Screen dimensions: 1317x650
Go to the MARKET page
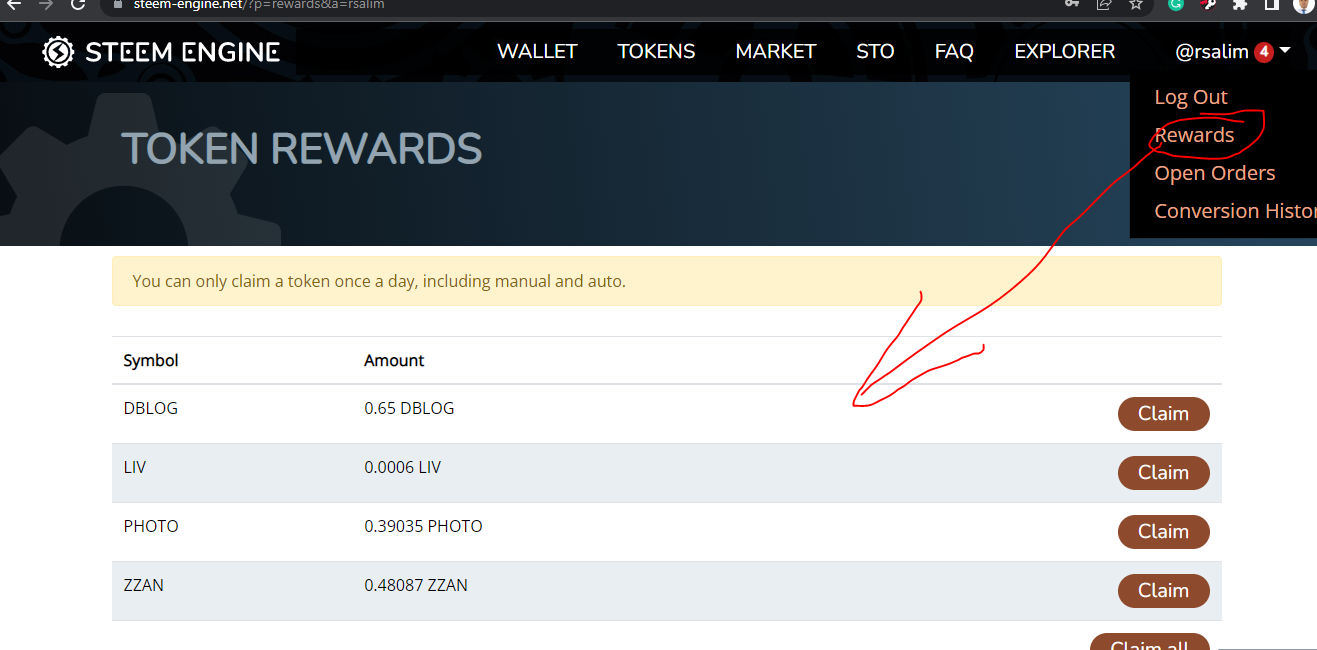pos(776,52)
